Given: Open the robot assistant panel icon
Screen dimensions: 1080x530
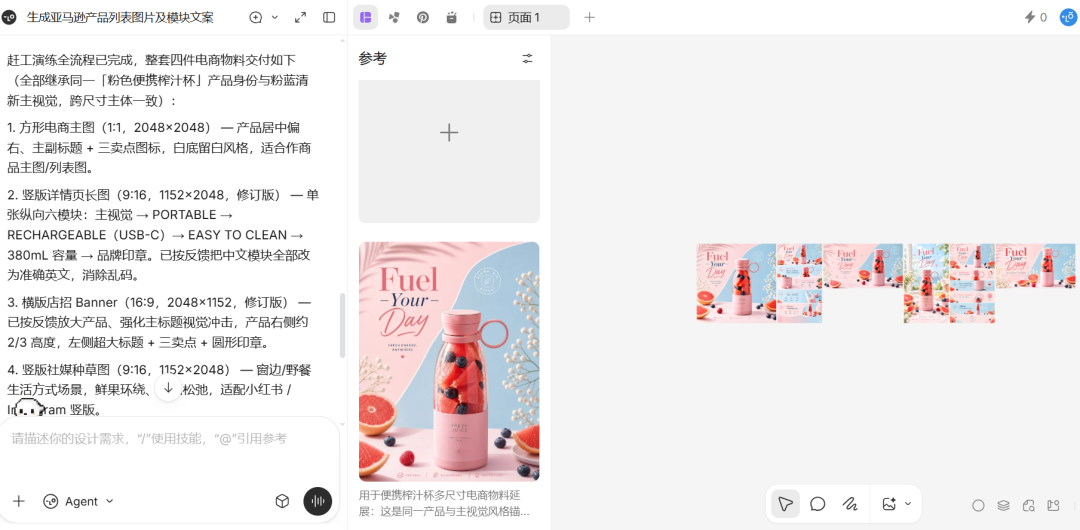Looking at the screenshot, I should (451, 17).
